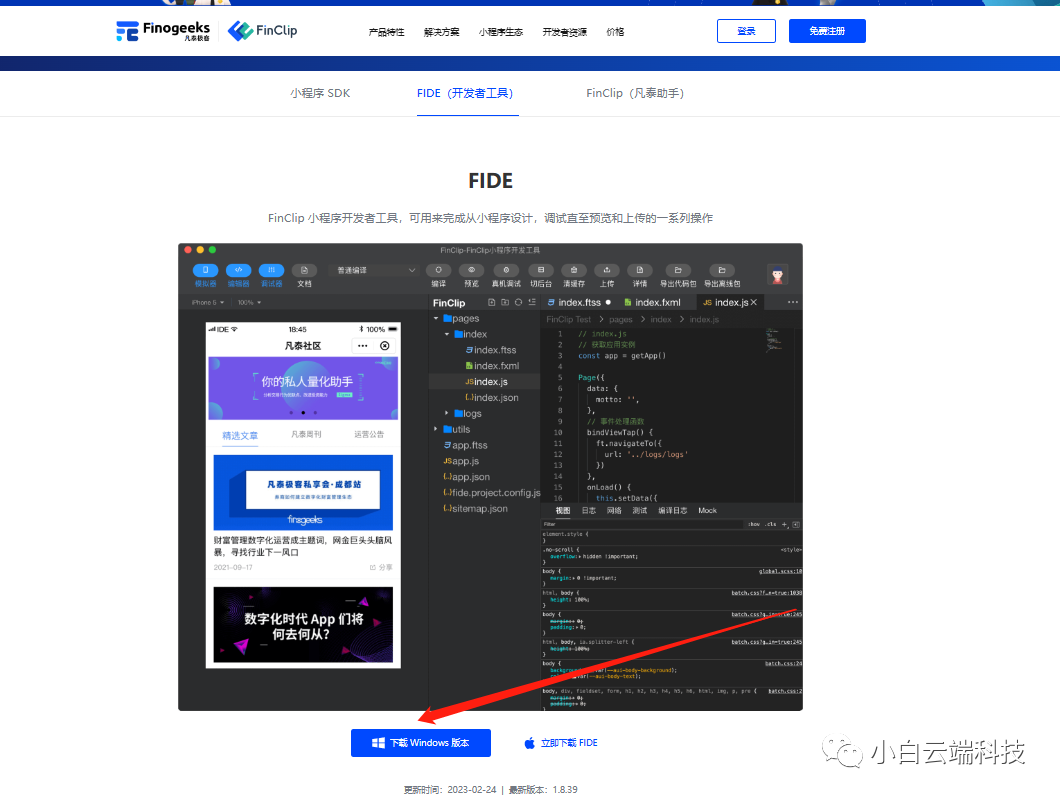
Task: Click the simulator's ellipsis menu icon
Action: [363, 346]
